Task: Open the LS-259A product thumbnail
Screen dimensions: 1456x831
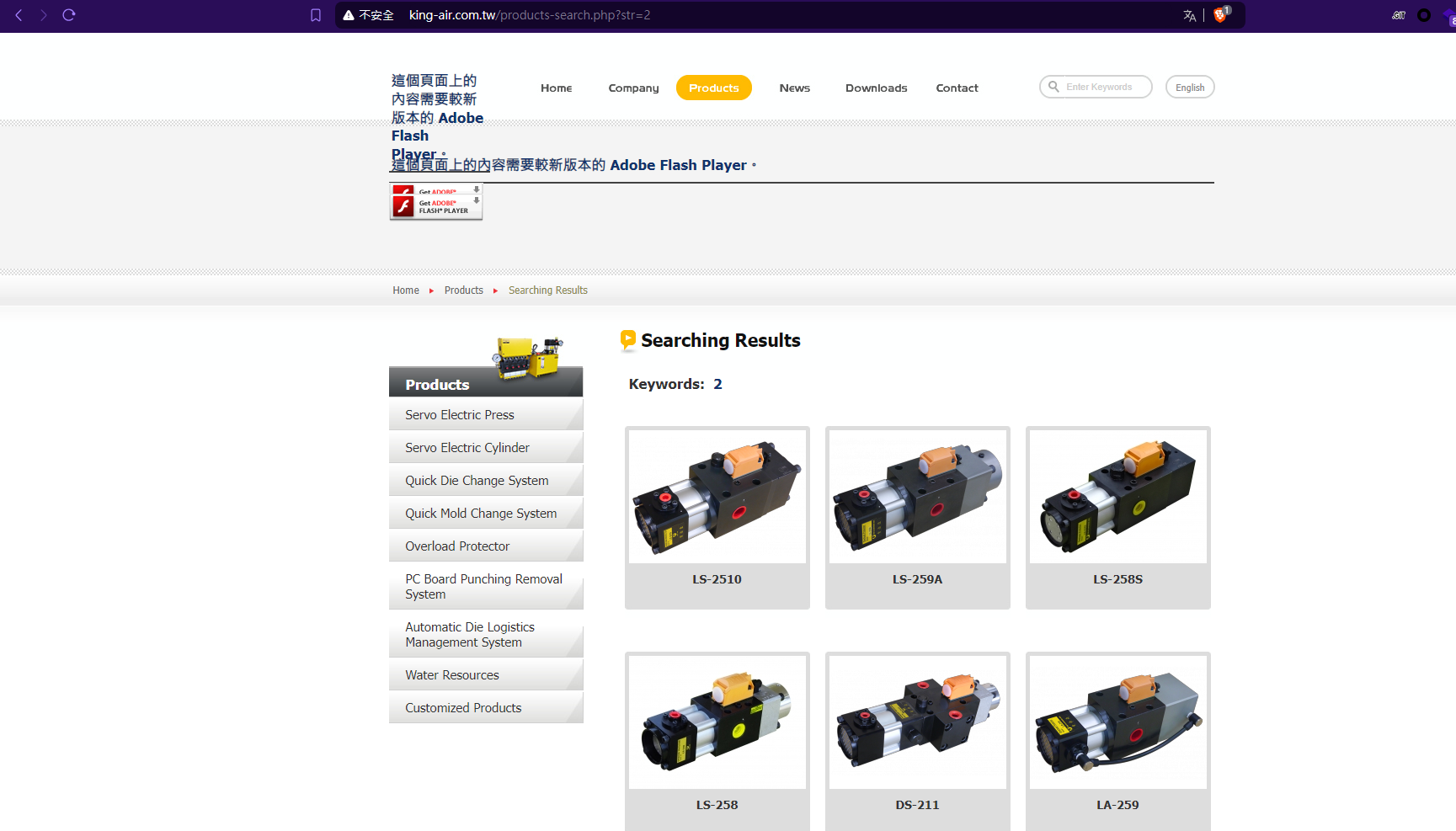Action: click(918, 497)
